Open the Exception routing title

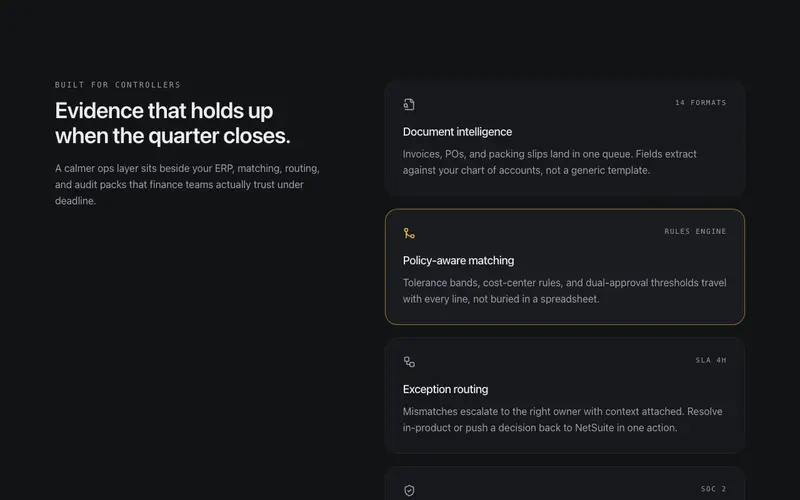pyautogui.click(x=445, y=389)
